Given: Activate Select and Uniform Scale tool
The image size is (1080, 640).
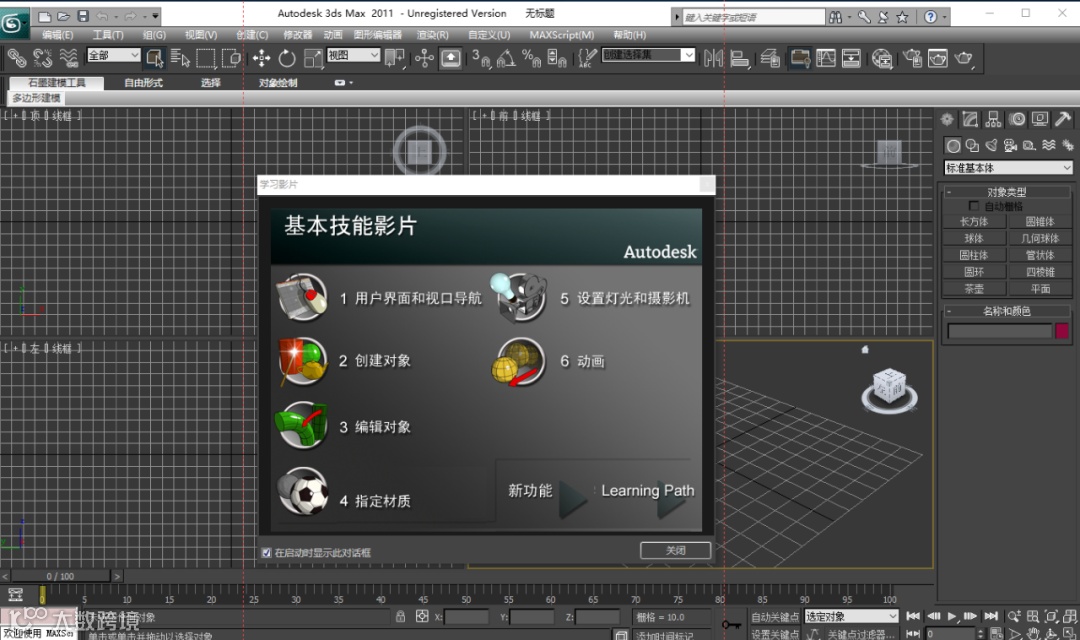Looking at the screenshot, I should coord(313,59).
